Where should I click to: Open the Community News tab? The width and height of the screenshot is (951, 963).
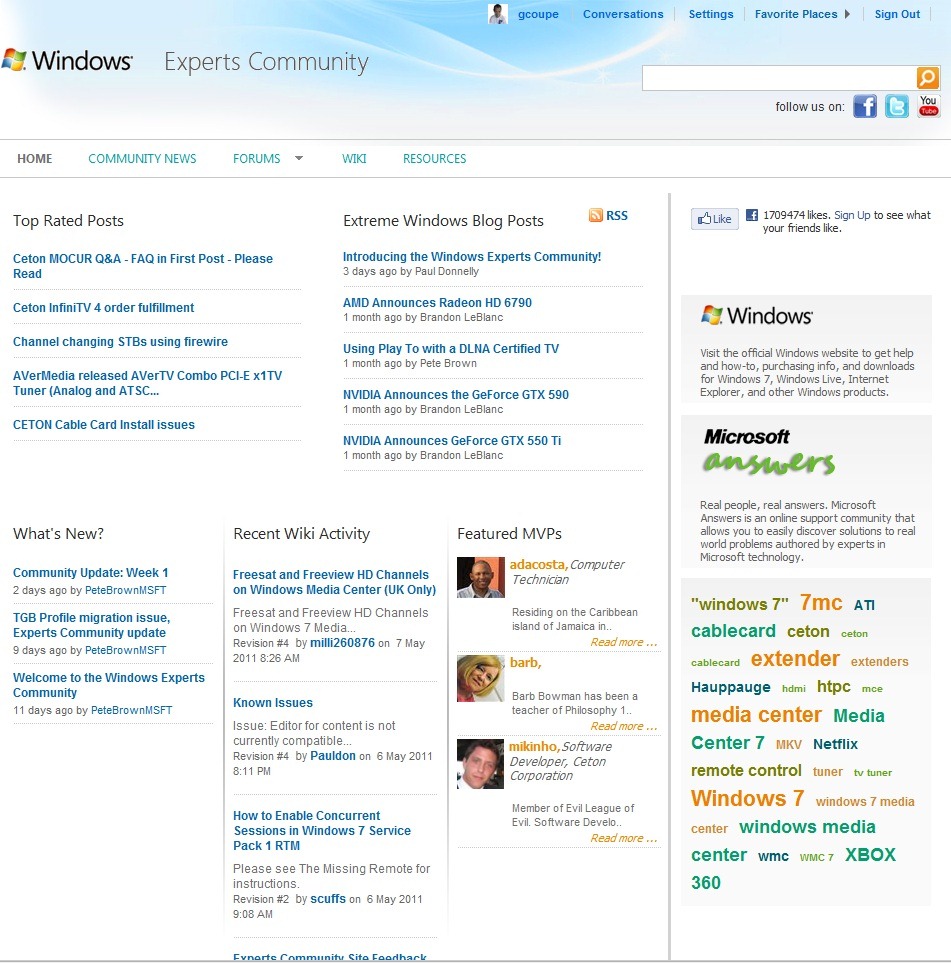pyautogui.click(x=142, y=159)
